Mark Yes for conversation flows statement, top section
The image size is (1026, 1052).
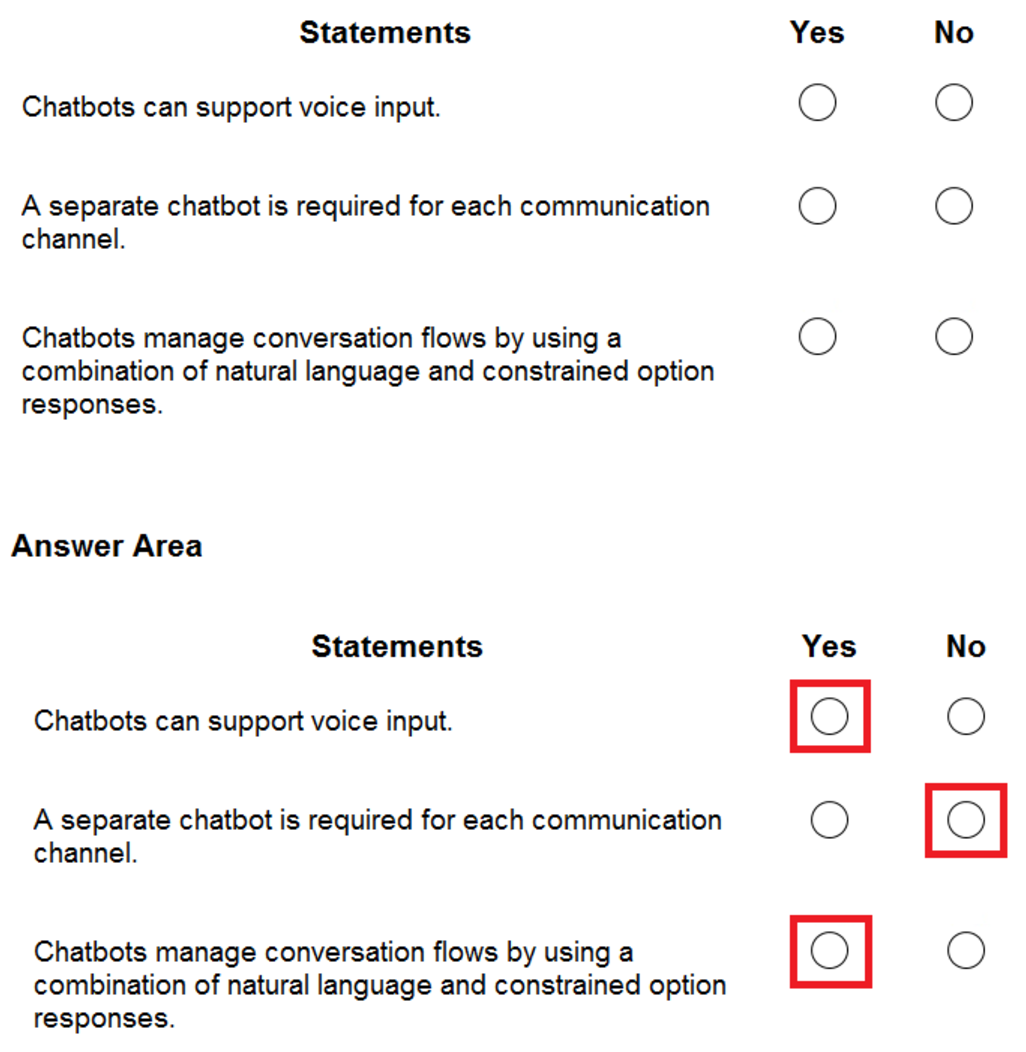click(x=817, y=337)
